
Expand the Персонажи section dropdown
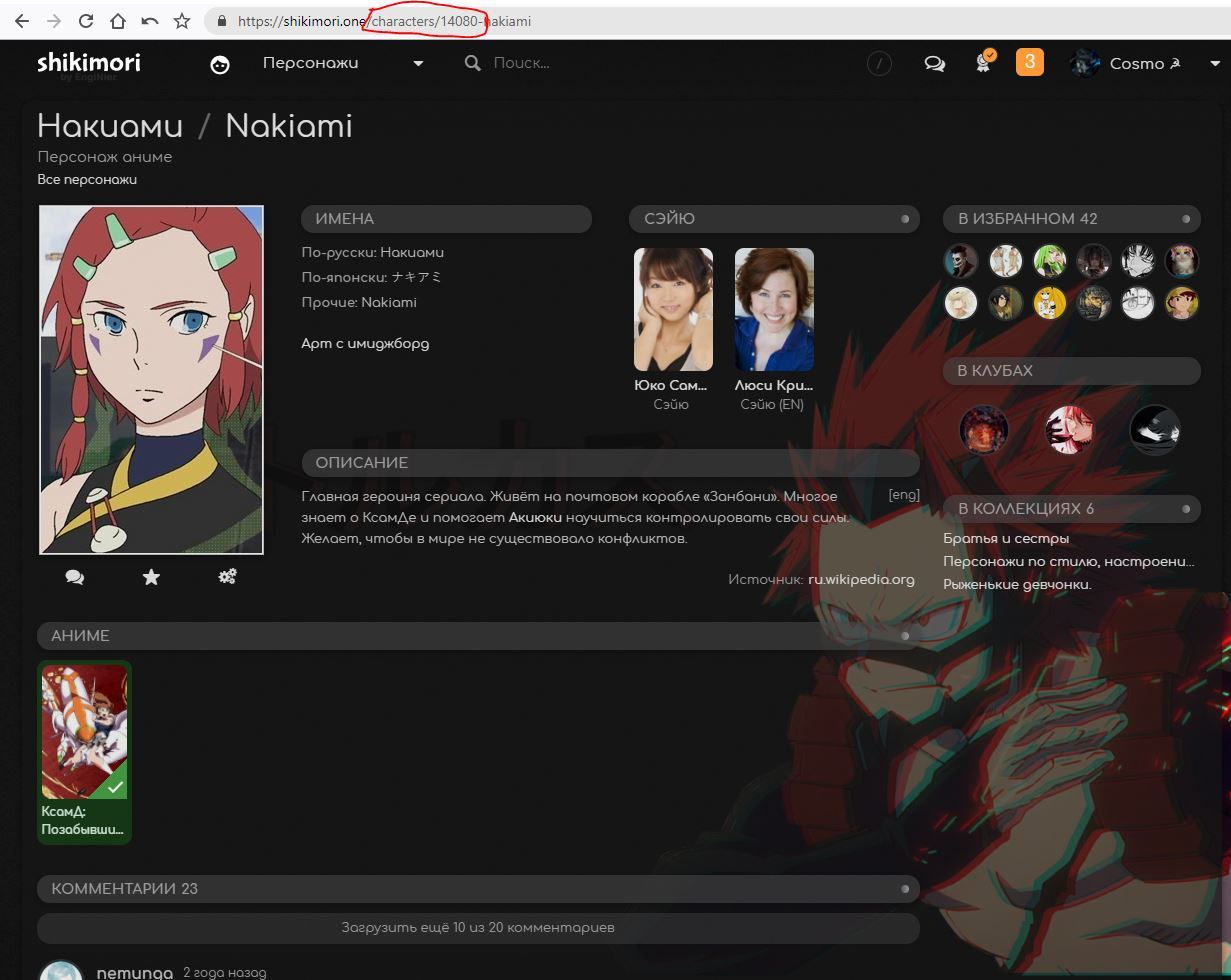418,63
